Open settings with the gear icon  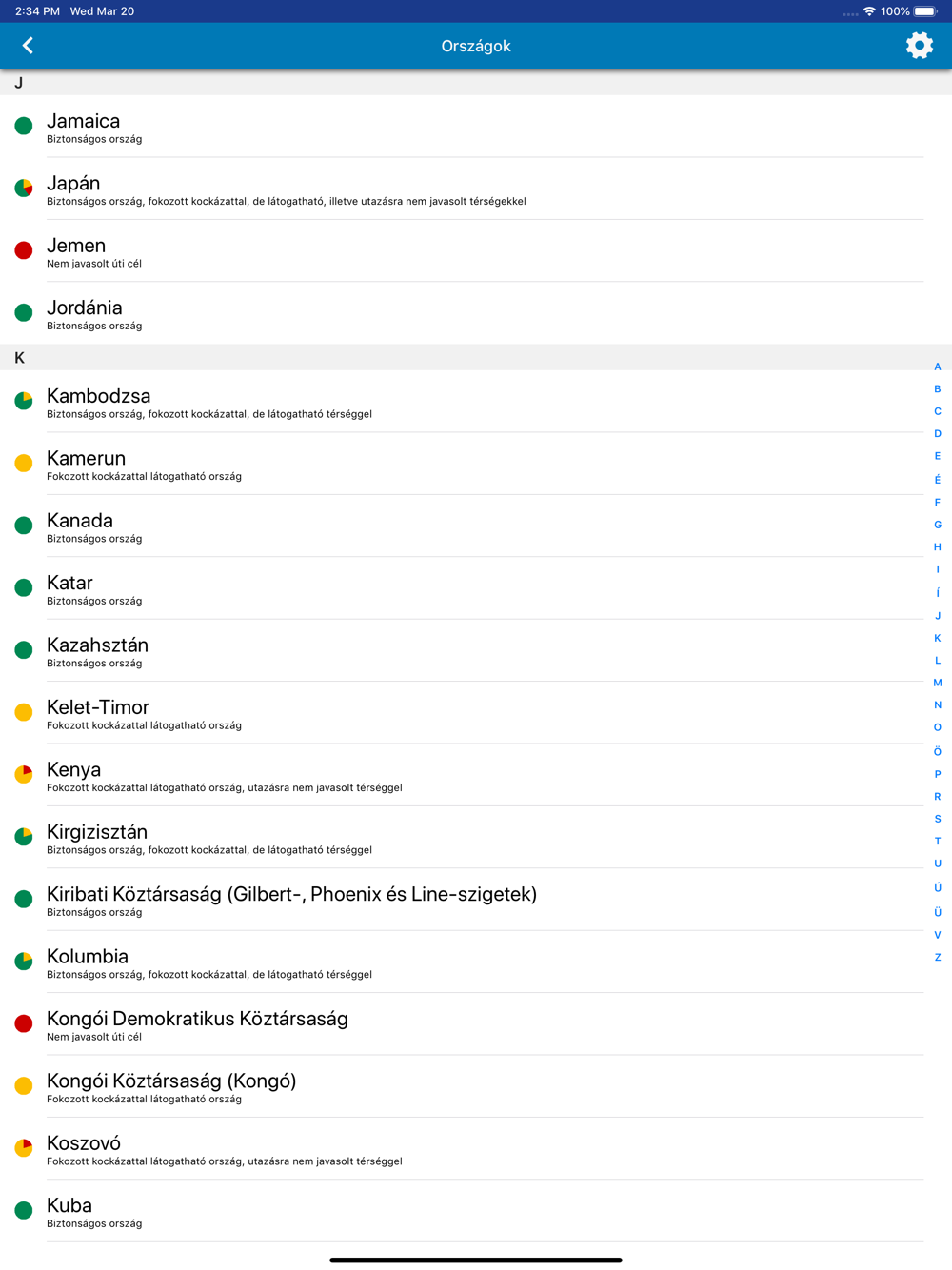point(919,46)
